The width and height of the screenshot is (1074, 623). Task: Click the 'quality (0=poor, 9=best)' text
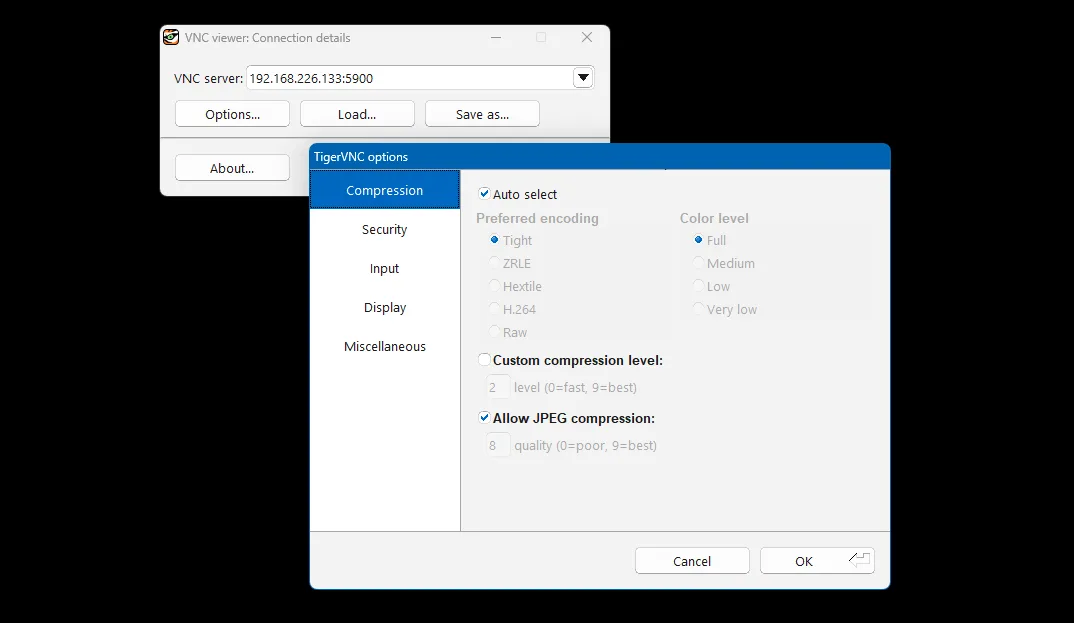[x=586, y=446]
